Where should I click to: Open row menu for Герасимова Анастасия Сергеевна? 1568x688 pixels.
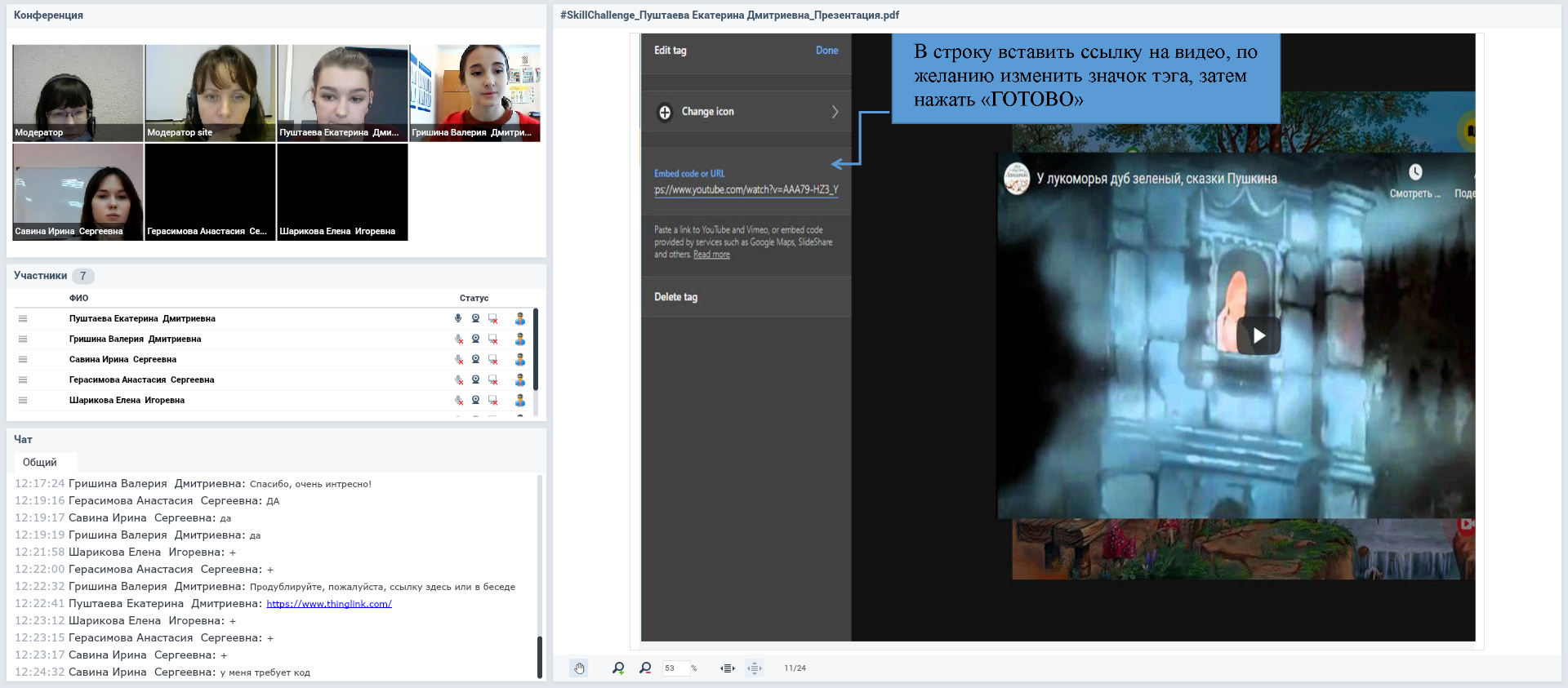(x=23, y=380)
